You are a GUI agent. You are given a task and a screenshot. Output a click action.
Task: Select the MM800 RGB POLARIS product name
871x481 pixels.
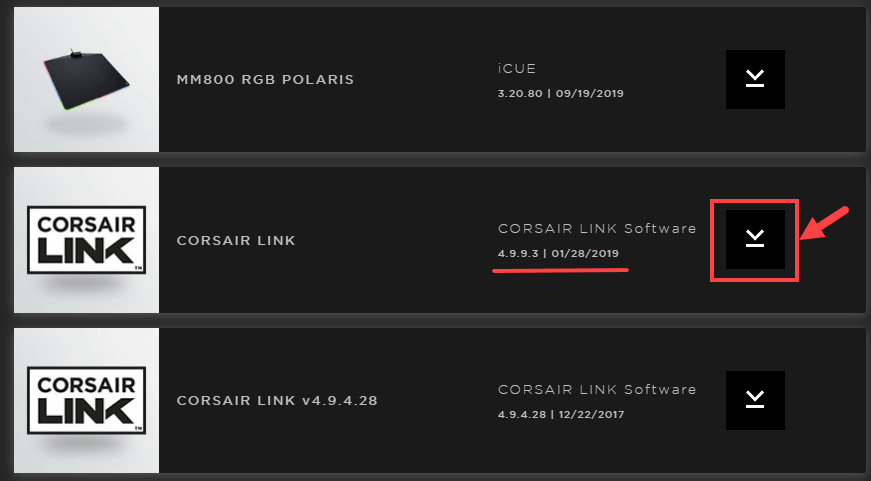pos(265,79)
